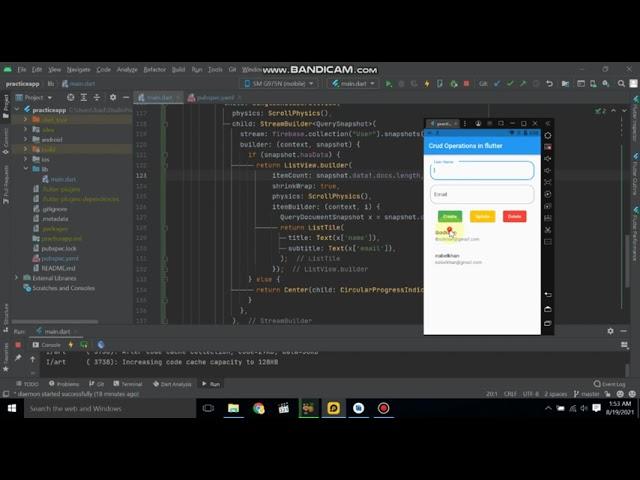Viewport: 640px width, 480px height.
Task: Open the Terminal tool window tab
Action: tap(128, 384)
